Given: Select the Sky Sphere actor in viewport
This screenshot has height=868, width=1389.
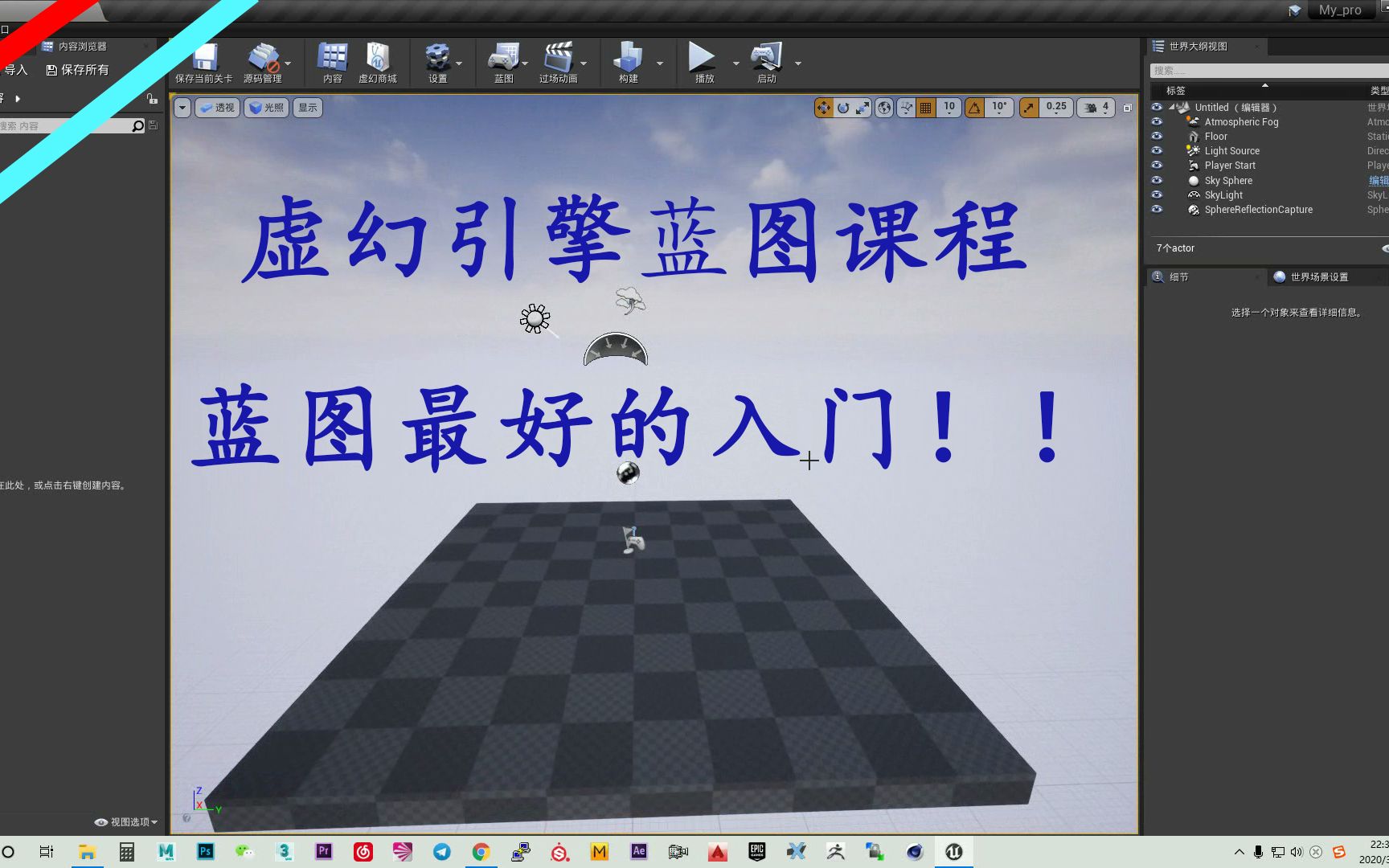Looking at the screenshot, I should coord(628,473).
